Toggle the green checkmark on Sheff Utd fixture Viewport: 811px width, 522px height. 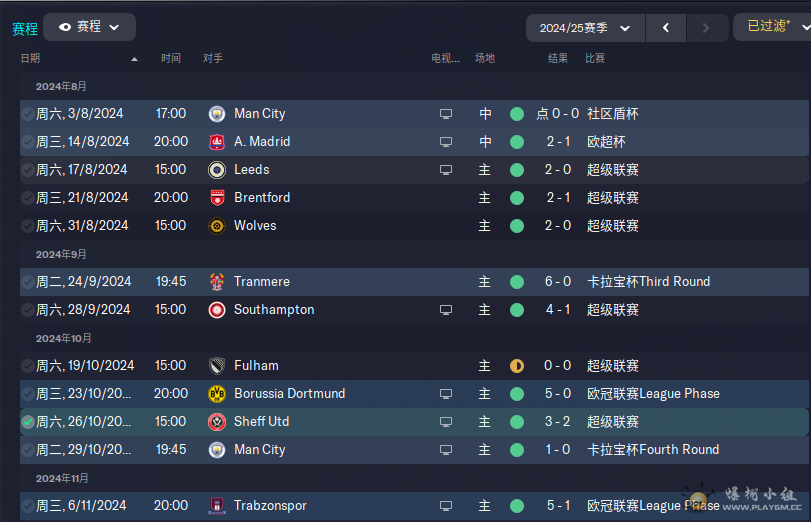click(28, 422)
